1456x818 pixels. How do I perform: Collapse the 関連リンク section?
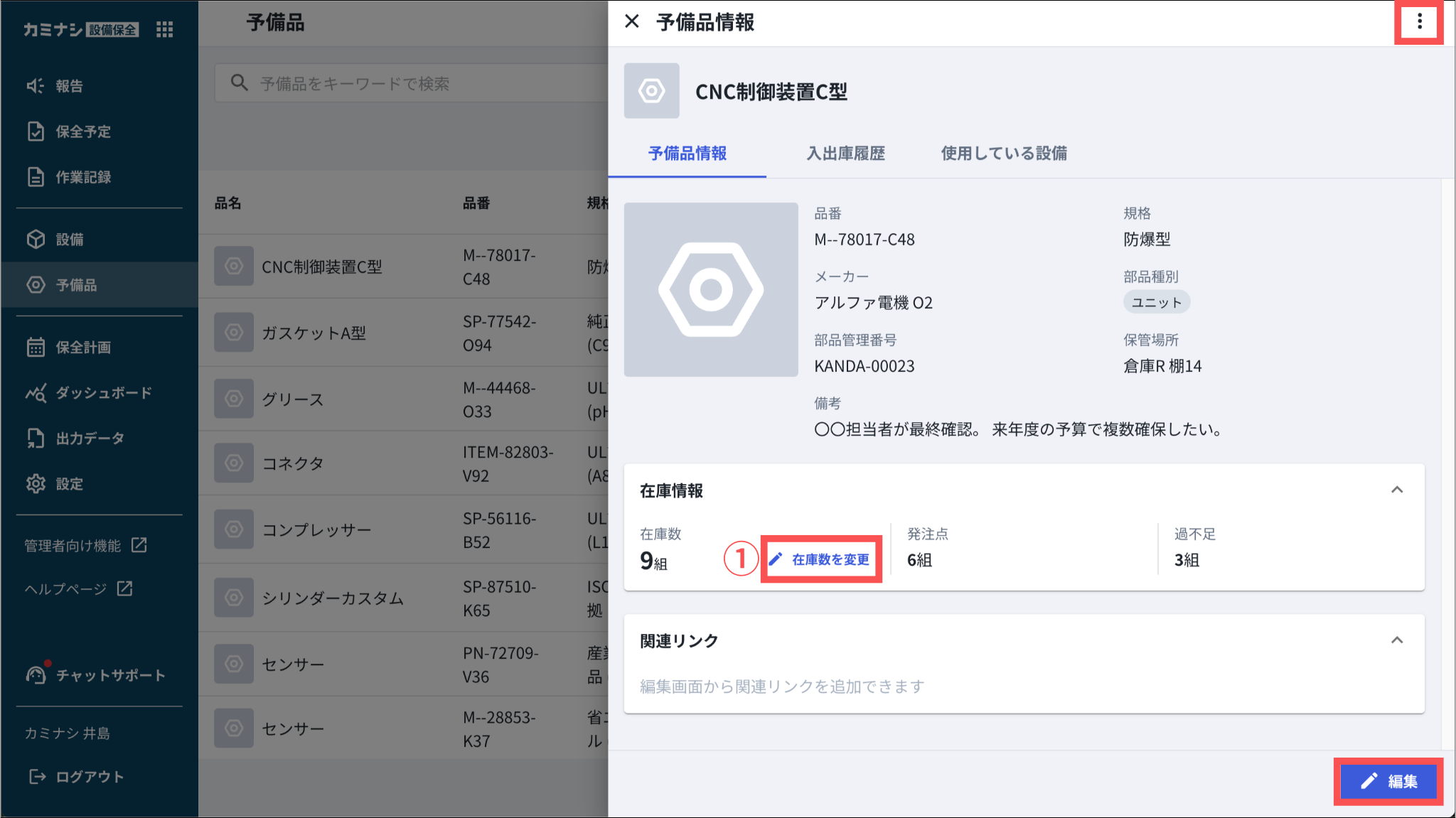pos(1396,640)
